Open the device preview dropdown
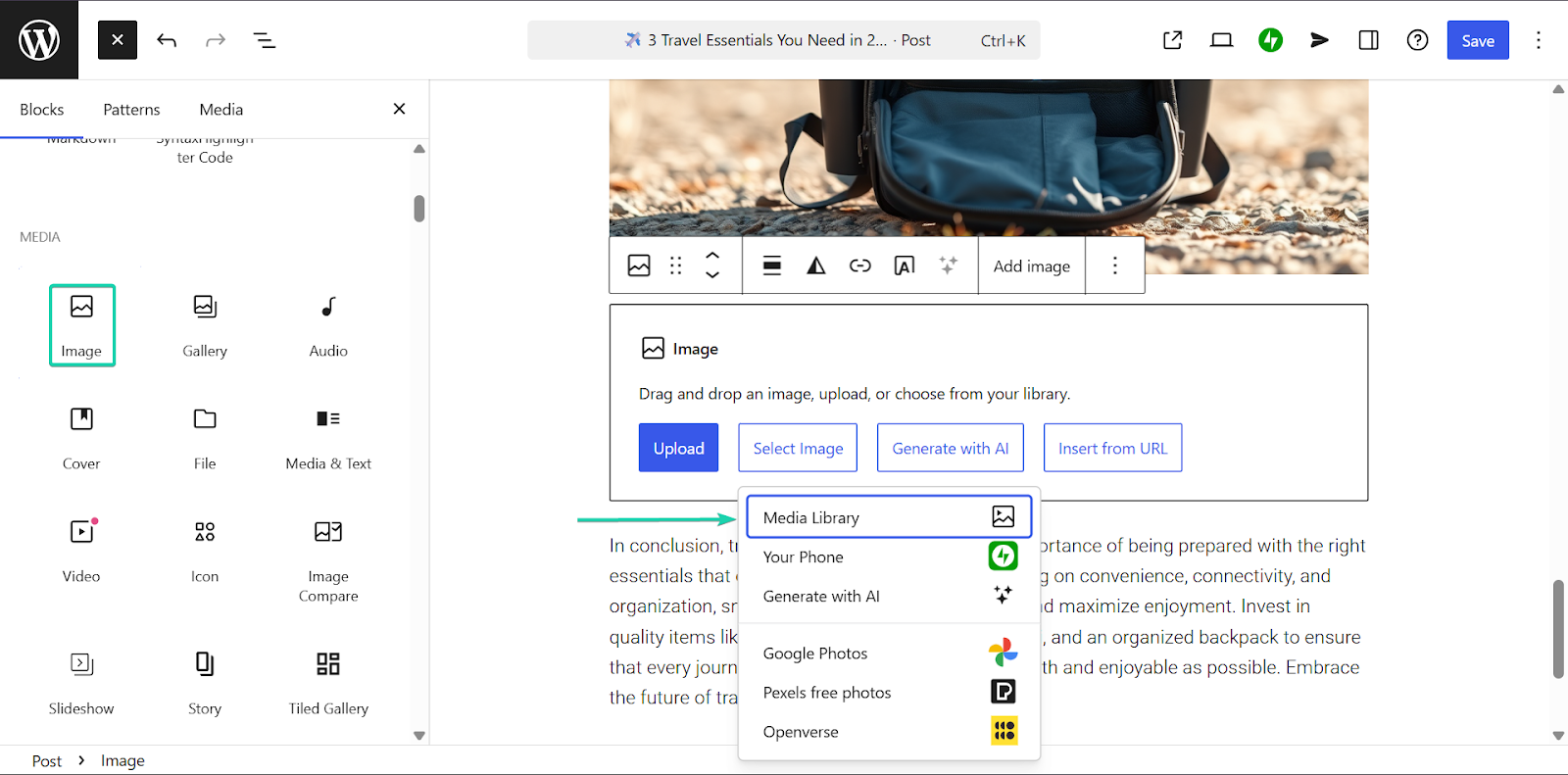The image size is (1568, 775). click(1221, 40)
